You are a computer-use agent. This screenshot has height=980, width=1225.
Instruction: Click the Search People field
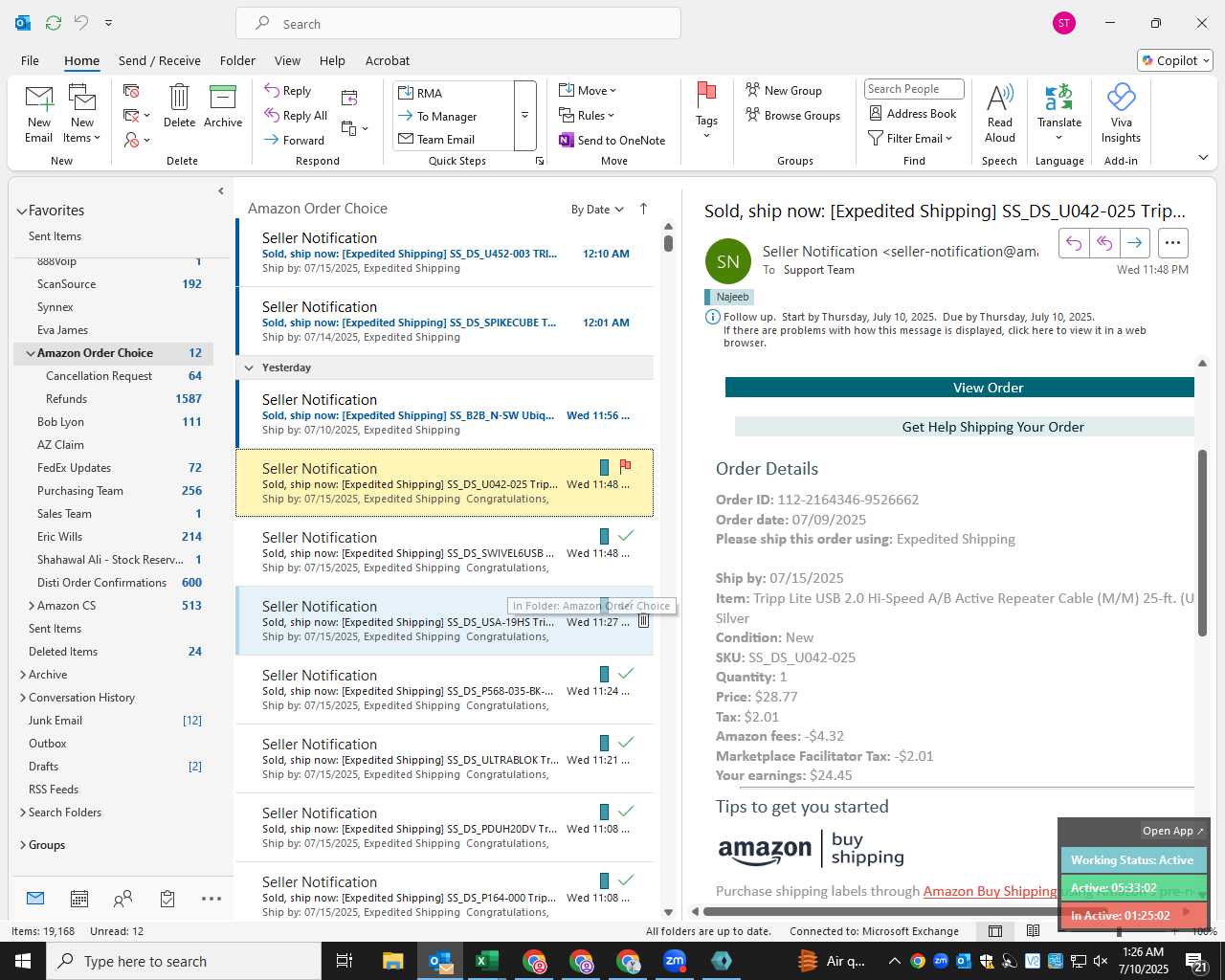coord(913,89)
